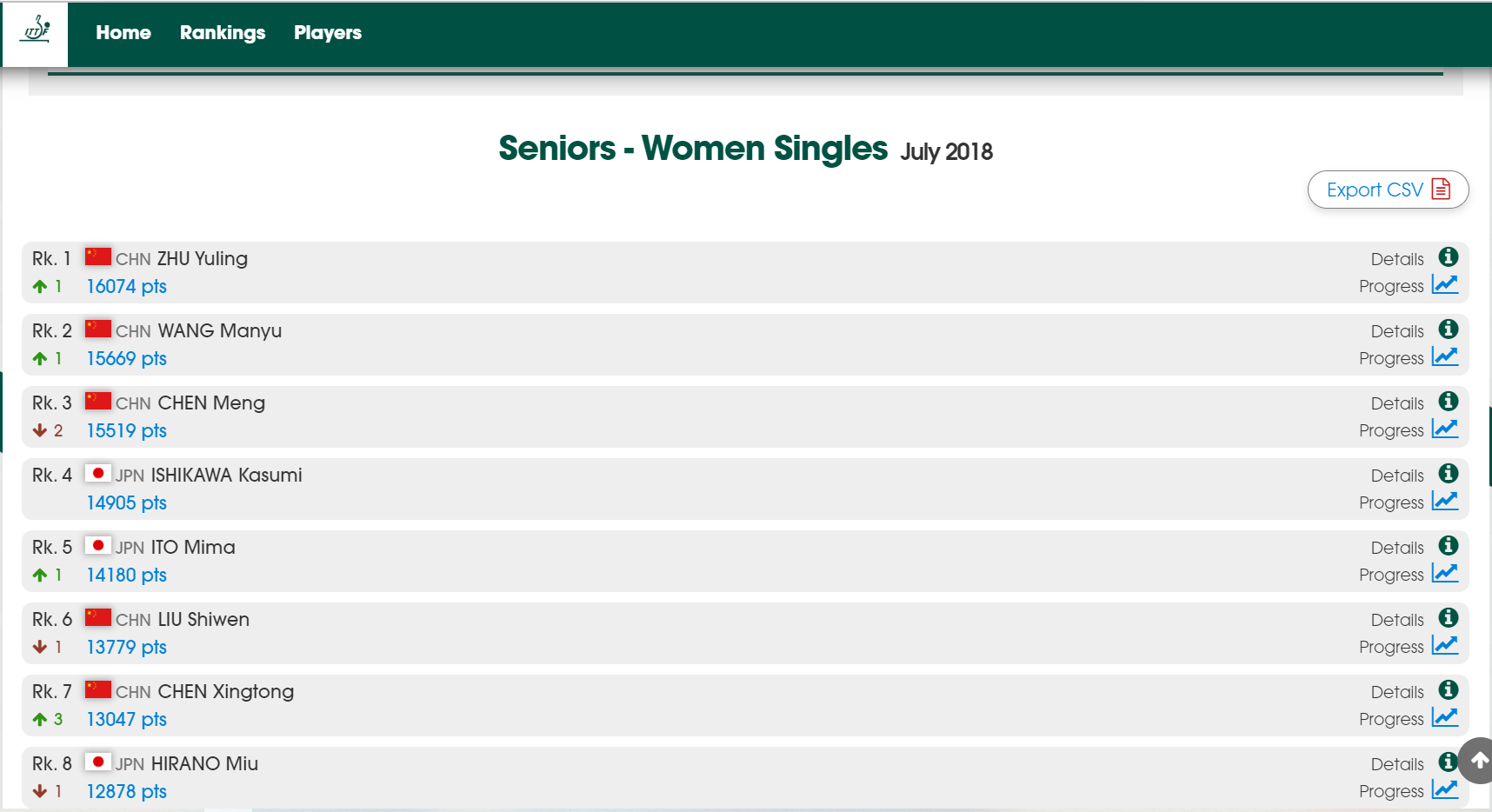The image size is (1492, 812).
Task: View progress chart icon for ISHIKAWA Kasumi
Action: click(x=1444, y=502)
